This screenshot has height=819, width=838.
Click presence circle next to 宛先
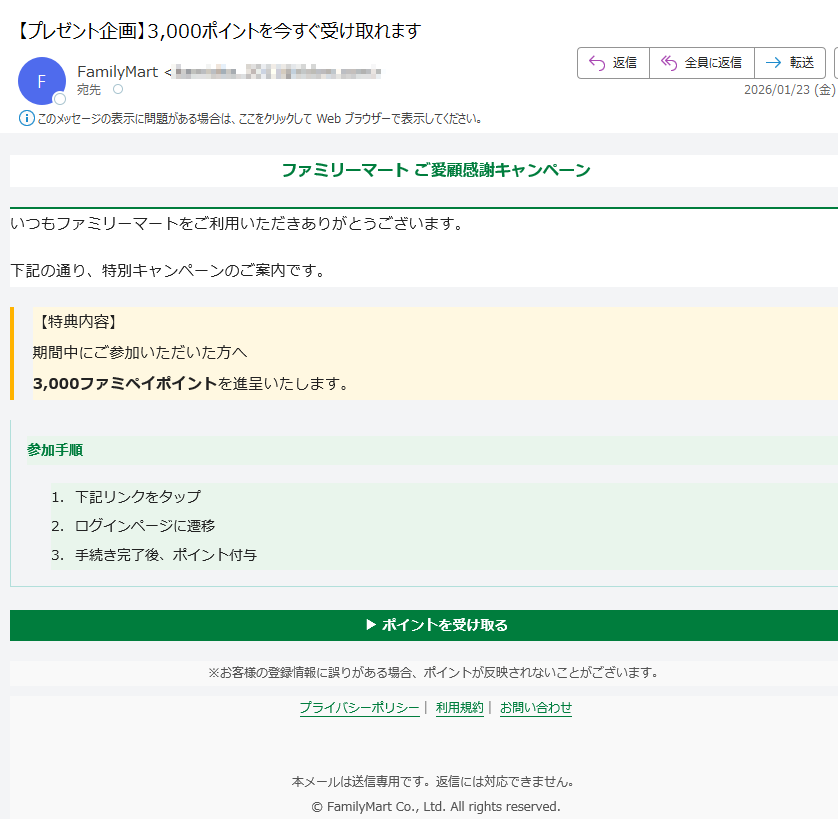[118, 89]
